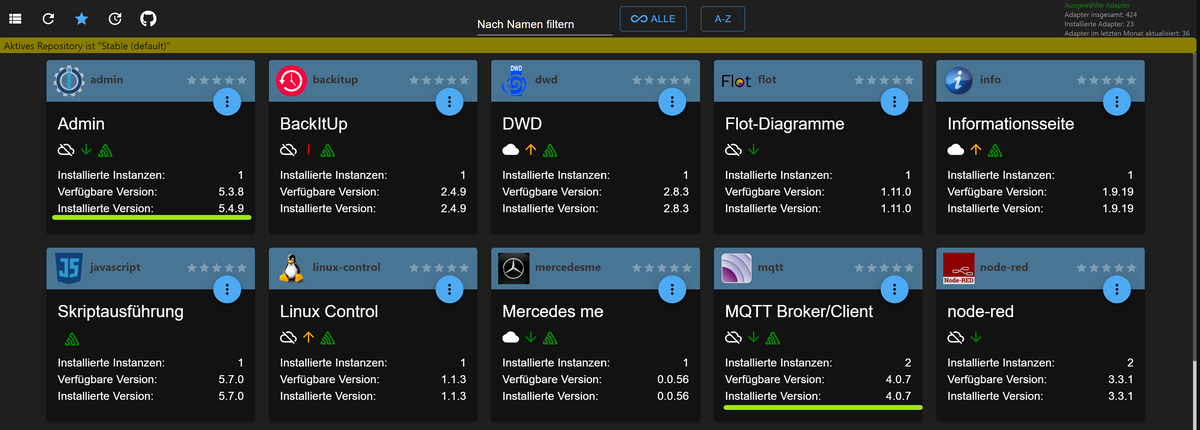
Task: Click the signal icon on Admin card
Action: 105,150
